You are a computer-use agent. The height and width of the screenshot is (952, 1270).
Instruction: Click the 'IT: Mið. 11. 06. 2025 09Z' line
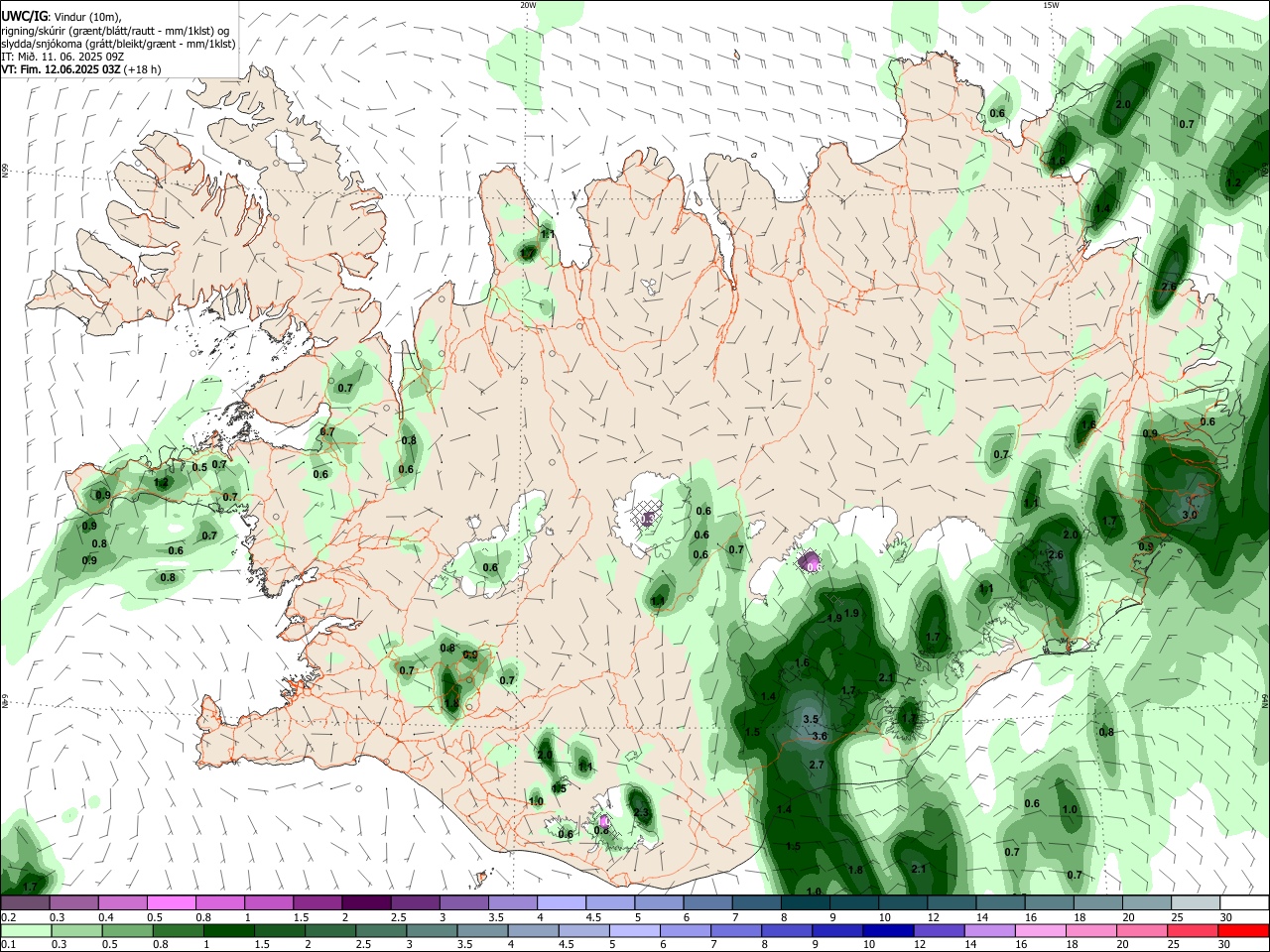[63, 57]
